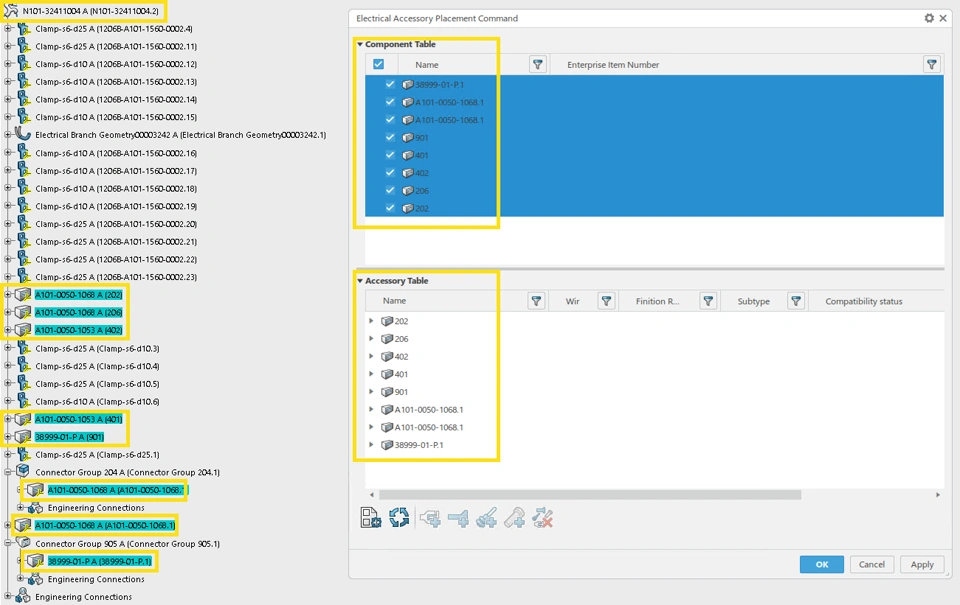The height and width of the screenshot is (605, 960).
Task: Click the scrollbar right arrow in Accessory Table
Action: coord(937,495)
